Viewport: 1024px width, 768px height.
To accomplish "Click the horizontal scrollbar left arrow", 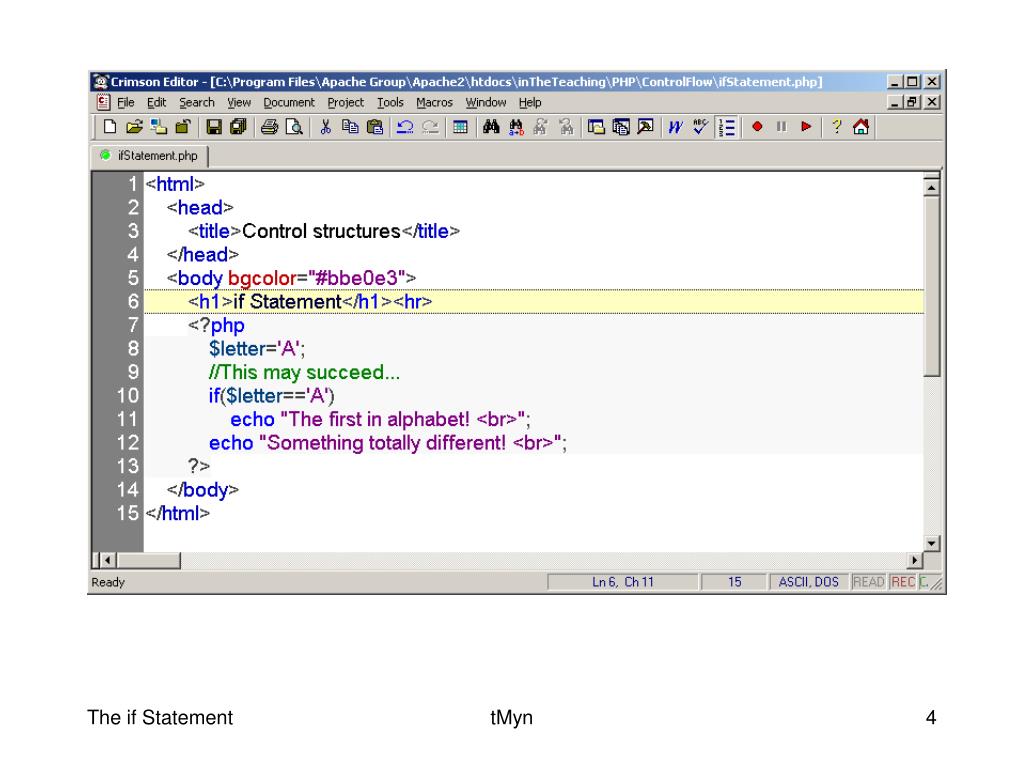I will (108, 560).
